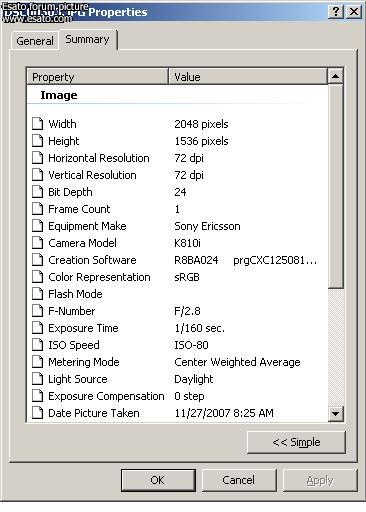The width and height of the screenshot is (366, 512).
Task: Click the value Sony Ericsson
Action: (x=207, y=226)
